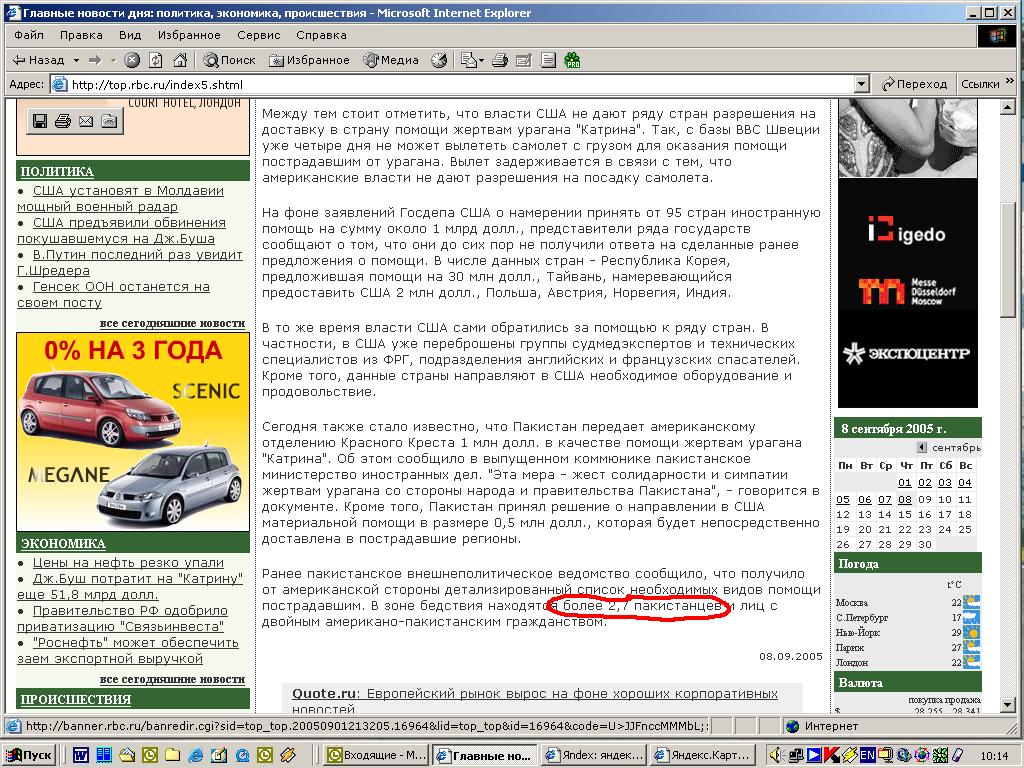Click the Stop loading toolbar icon
Viewport: 1024px width, 768px height.
[132, 60]
